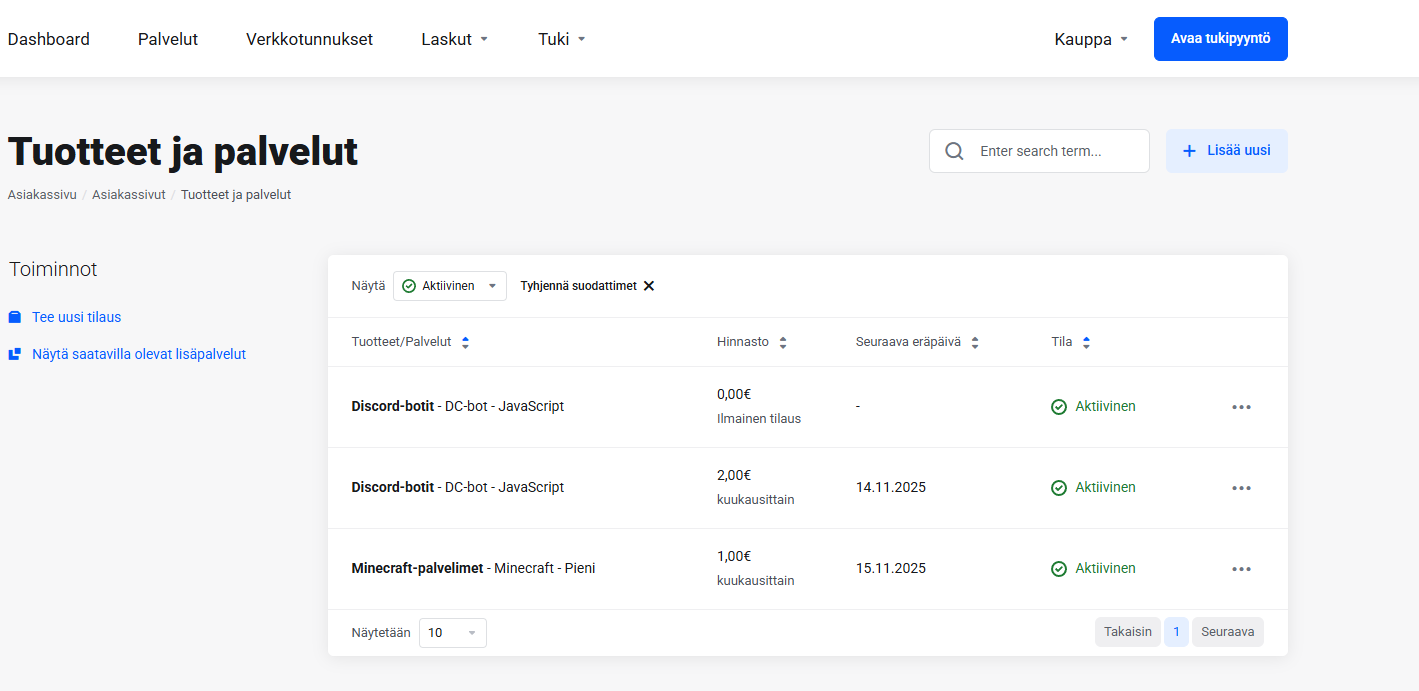The image size is (1419, 691).
Task: Open three-dot menu for 2,00€ Discord-botit row
Action: [x=1241, y=488]
